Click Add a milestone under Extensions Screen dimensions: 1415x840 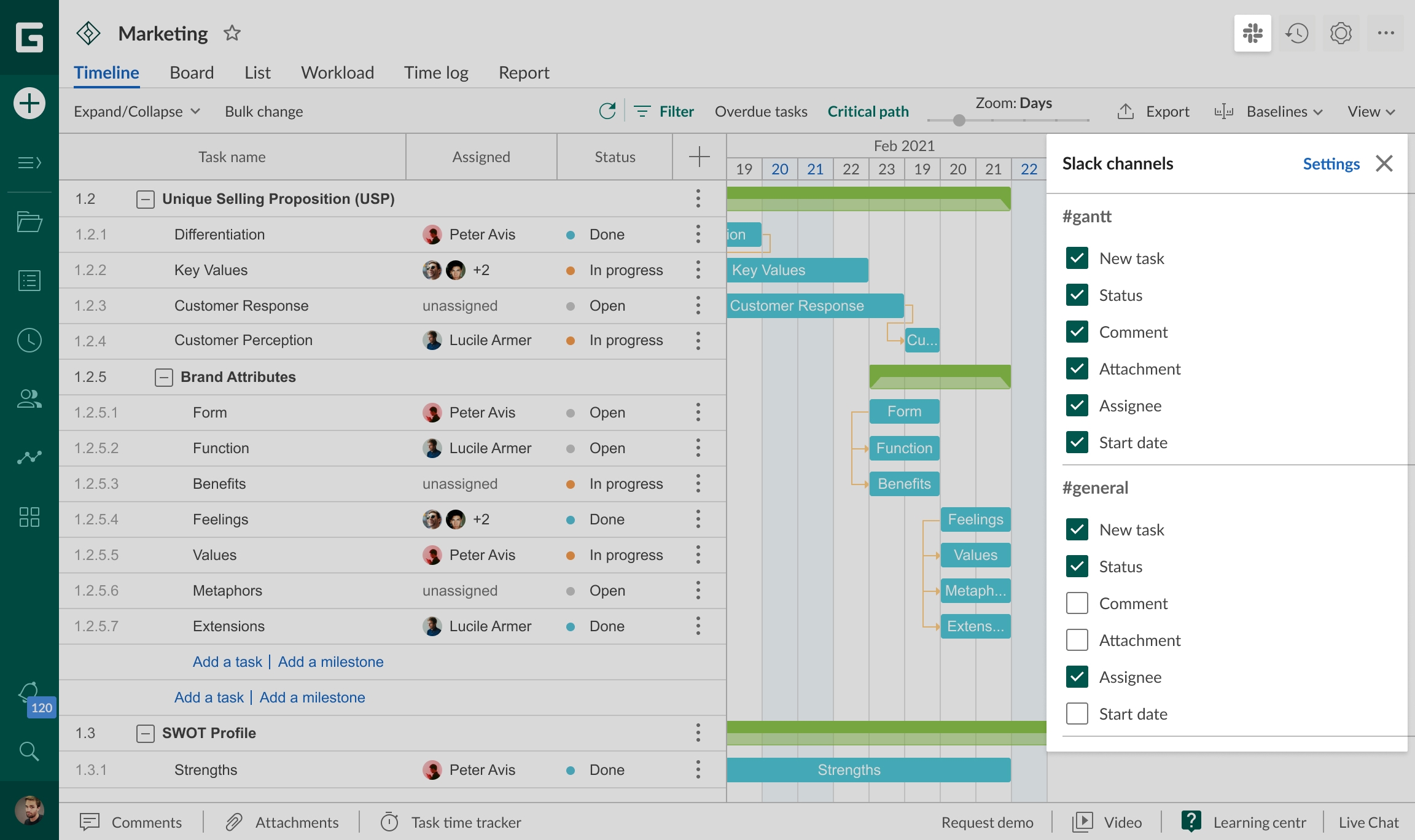[x=330, y=662]
